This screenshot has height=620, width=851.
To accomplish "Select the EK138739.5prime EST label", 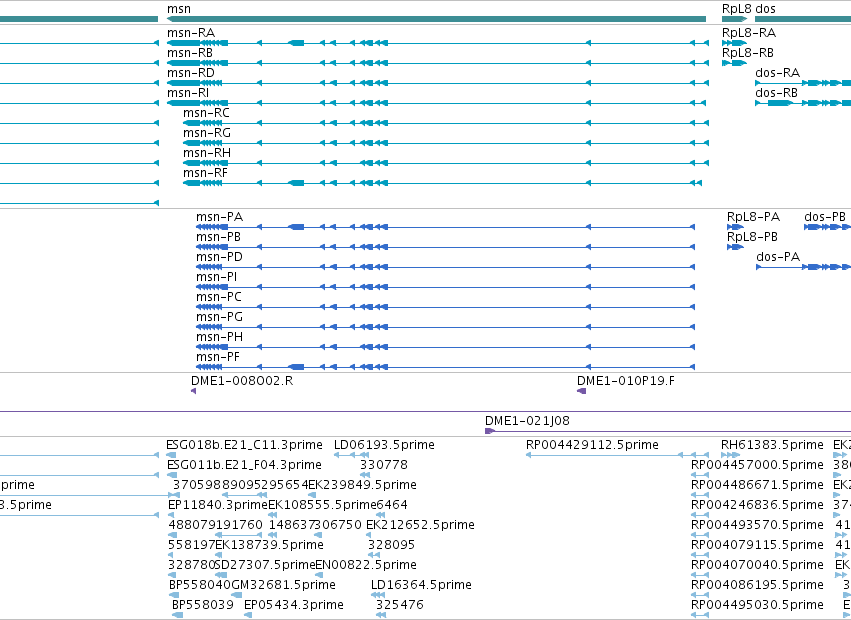I will click(270, 545).
